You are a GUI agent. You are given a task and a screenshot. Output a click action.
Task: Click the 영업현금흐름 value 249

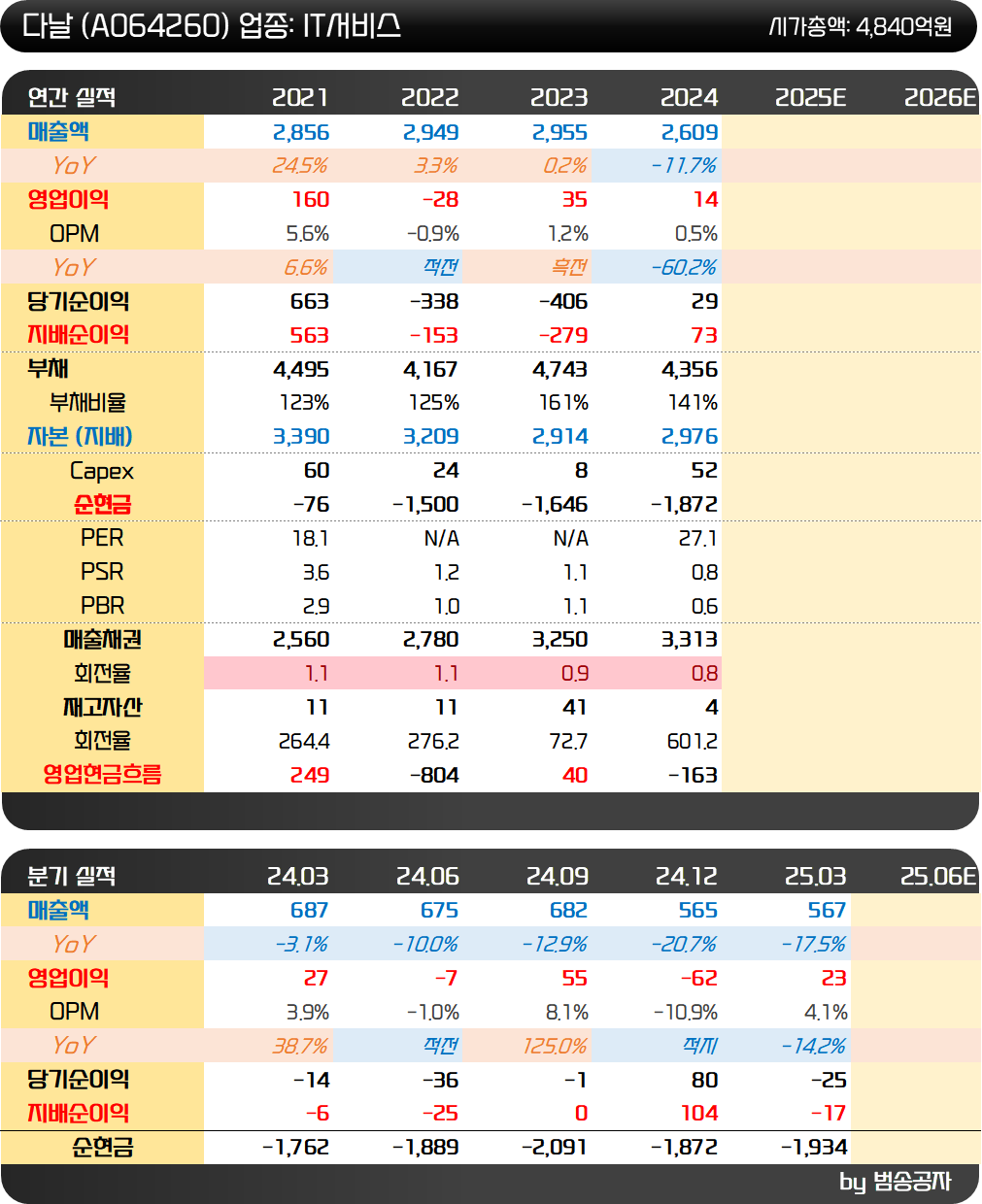pyautogui.click(x=310, y=775)
